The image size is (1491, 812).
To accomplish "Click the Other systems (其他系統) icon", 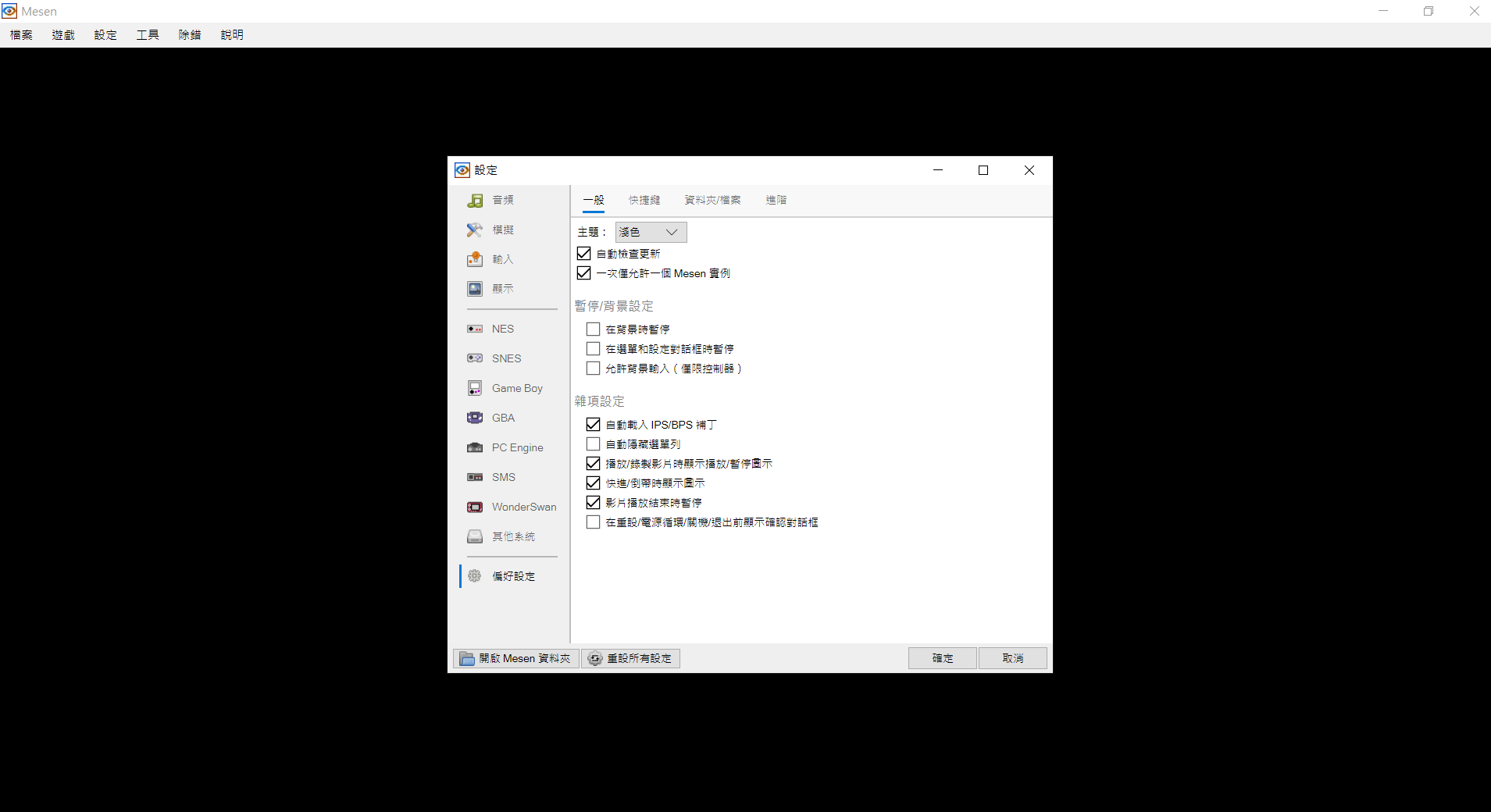I will coord(475,536).
